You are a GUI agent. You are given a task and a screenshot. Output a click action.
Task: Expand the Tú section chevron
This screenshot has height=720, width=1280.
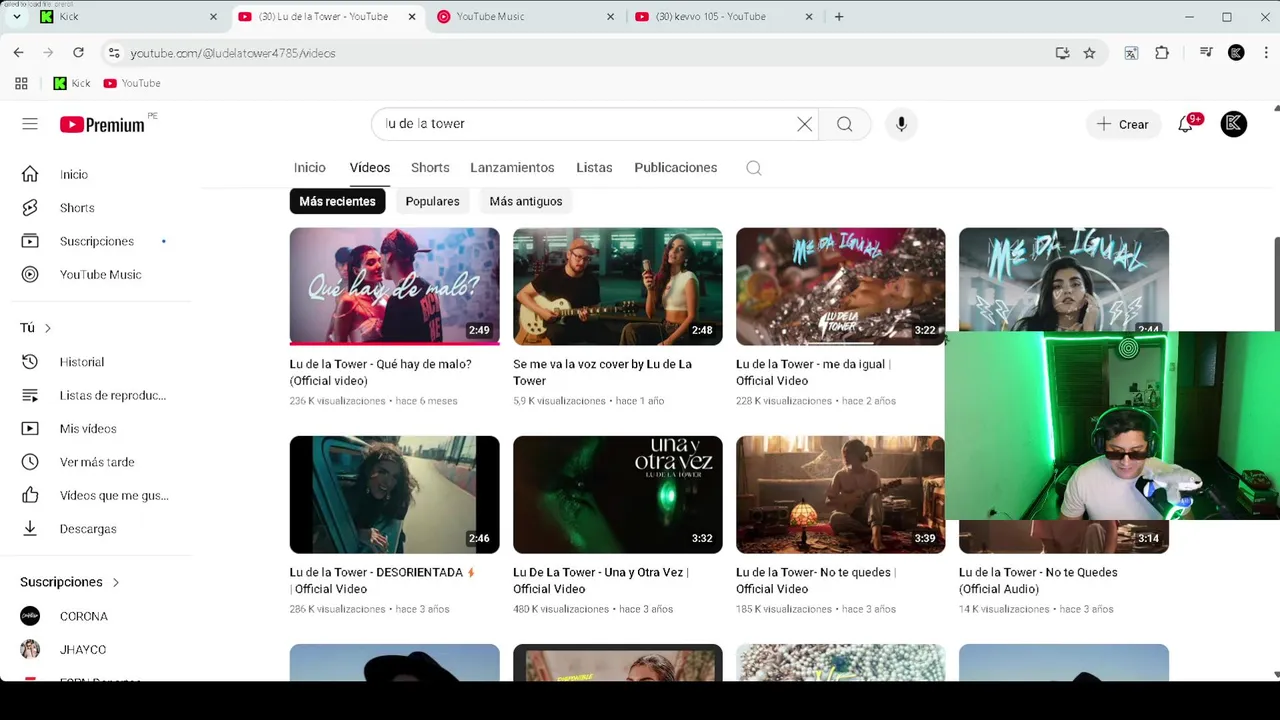(47, 328)
